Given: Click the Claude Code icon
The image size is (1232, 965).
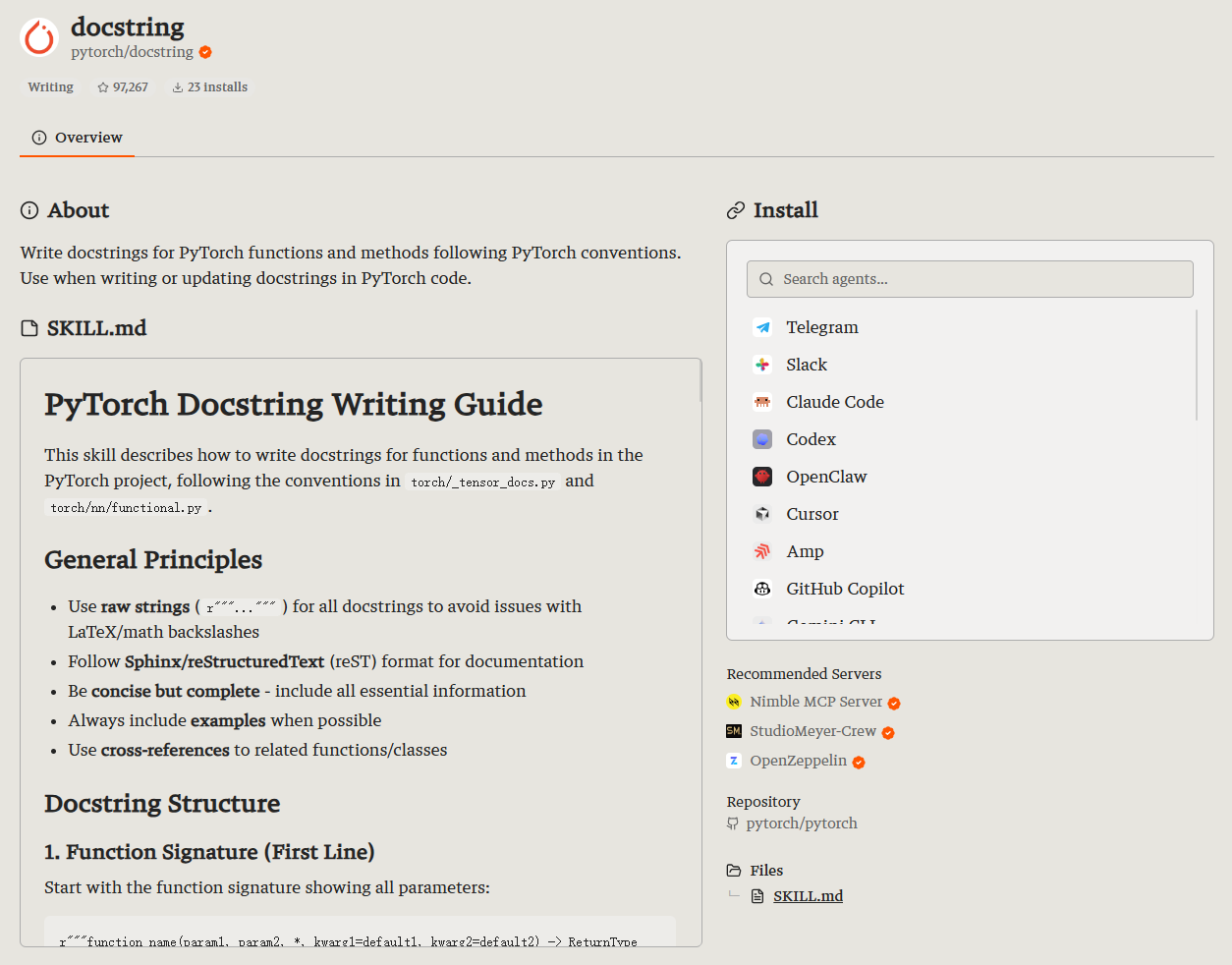Looking at the screenshot, I should (762, 402).
